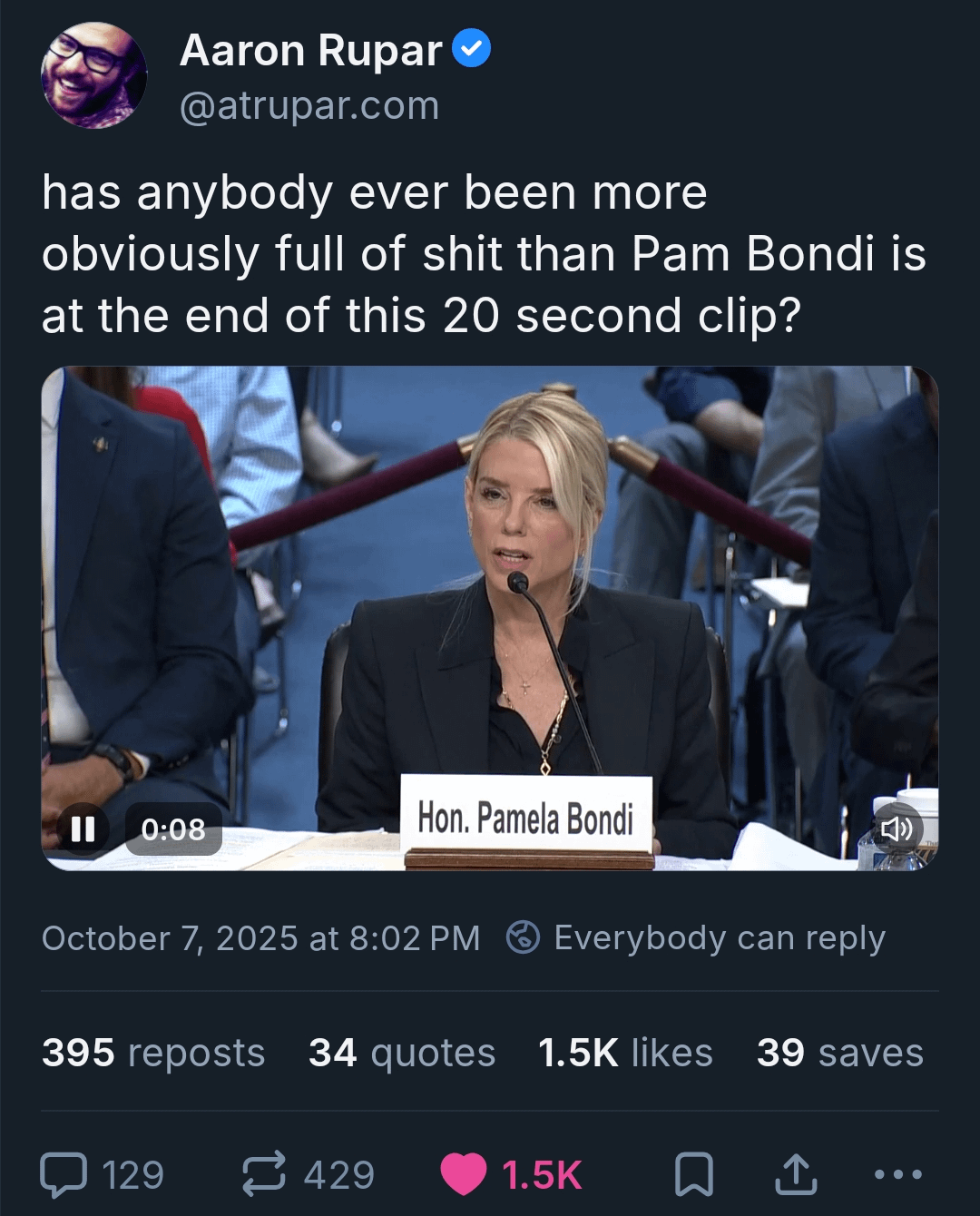Click the "Hon. Pamela Bondi" nameplate in video
The image size is (980, 1216).
[525, 818]
